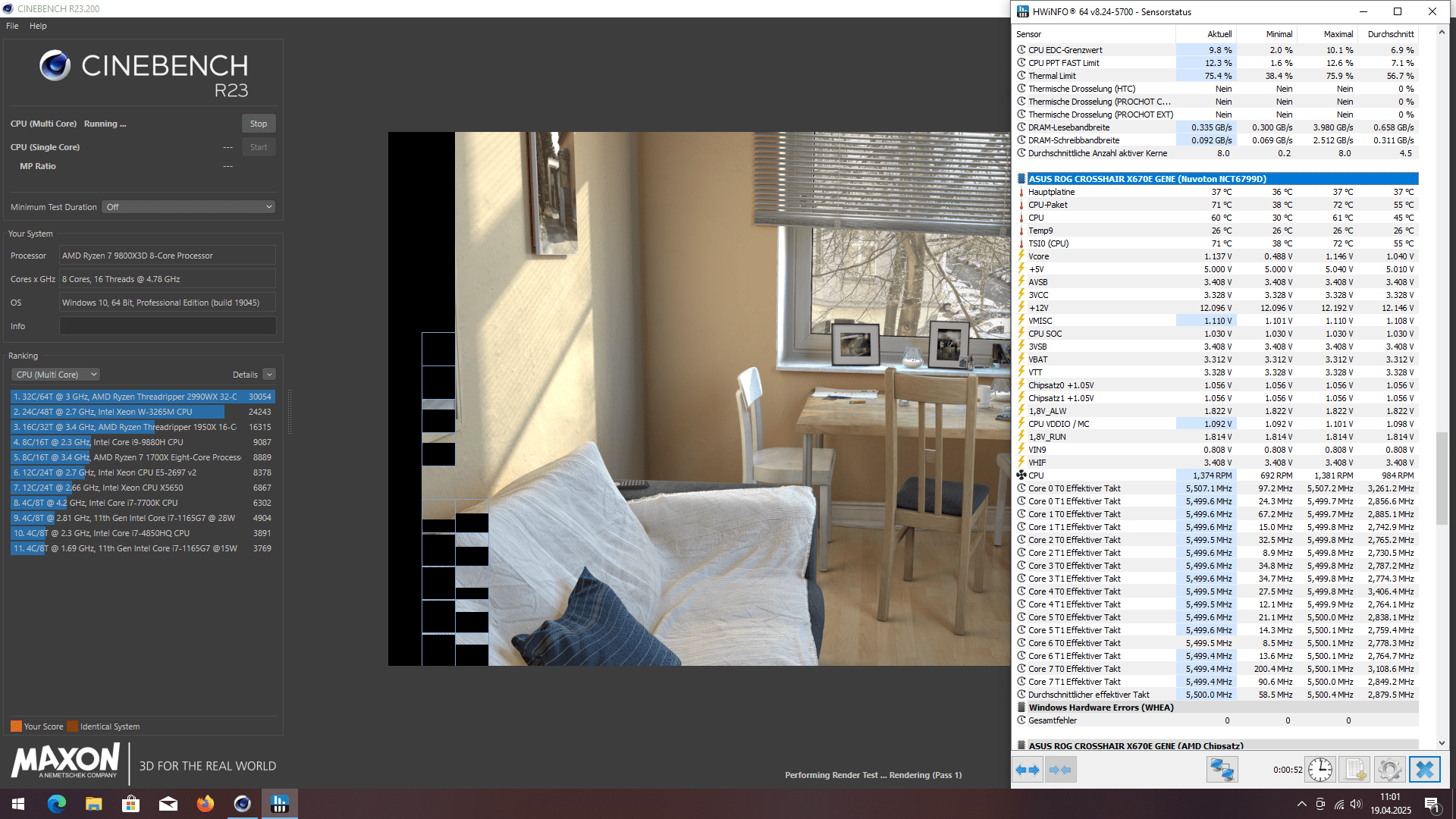
Task: Open Firefox from the taskbar
Action: (205, 804)
